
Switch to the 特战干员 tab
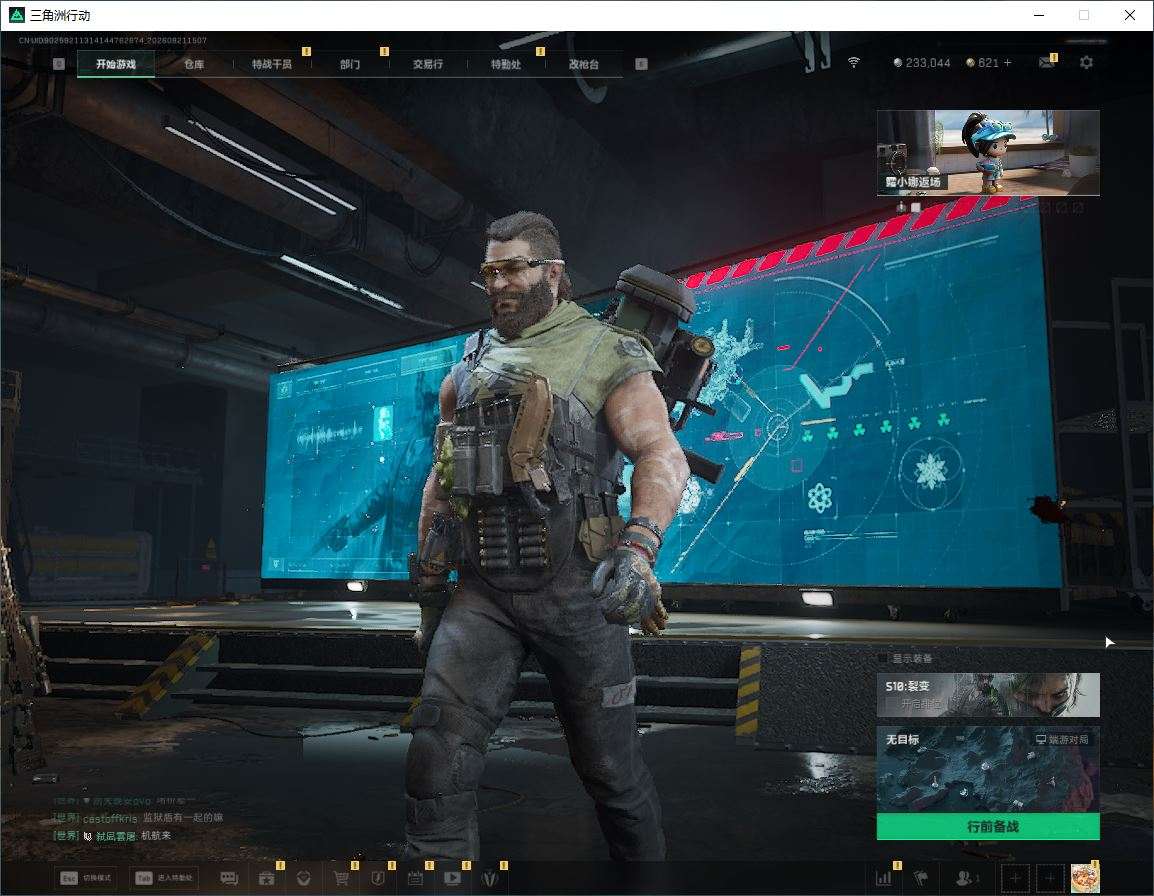(x=272, y=64)
